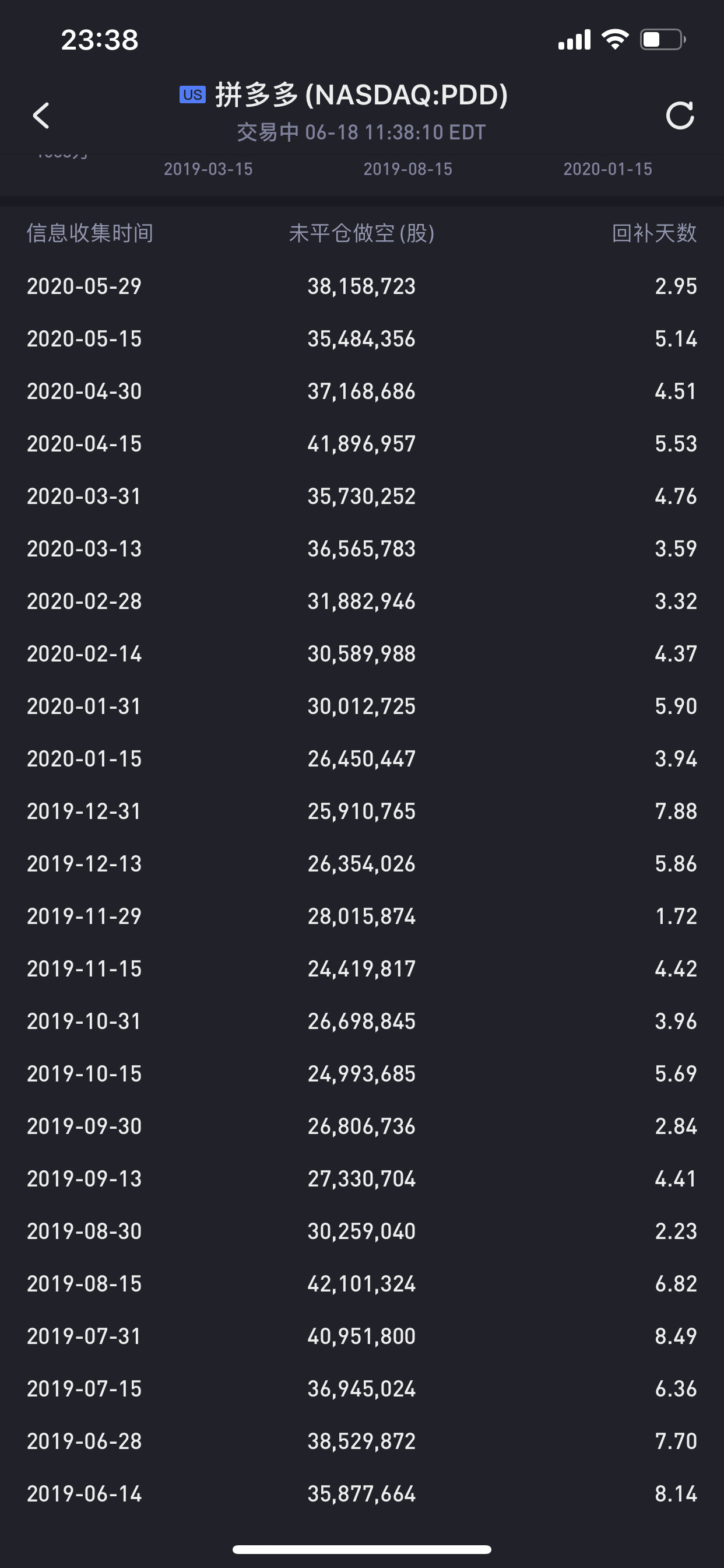The height and width of the screenshot is (1568, 724).
Task: Tap the Wi-Fi status icon
Action: pos(614,40)
